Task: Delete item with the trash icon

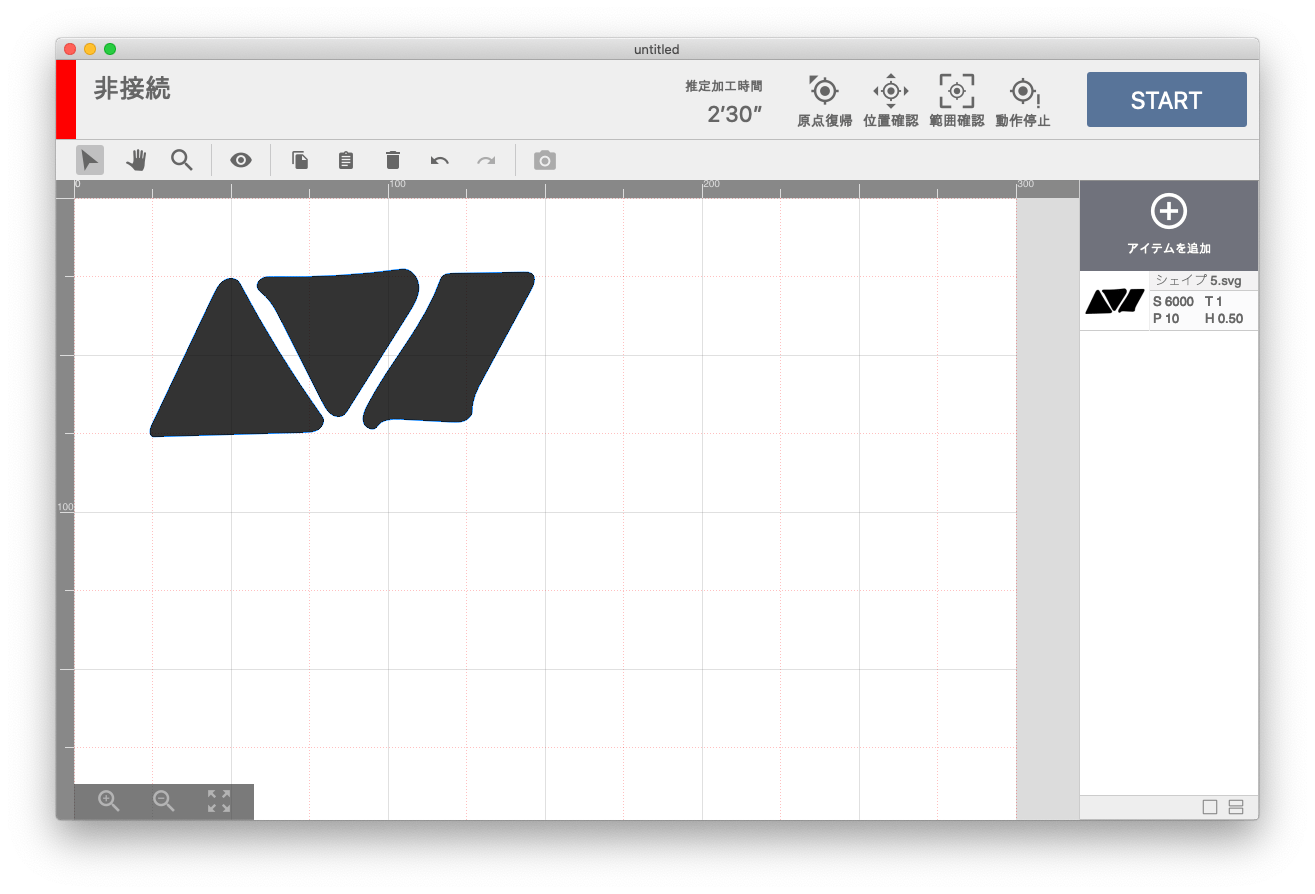Action: [x=393, y=160]
